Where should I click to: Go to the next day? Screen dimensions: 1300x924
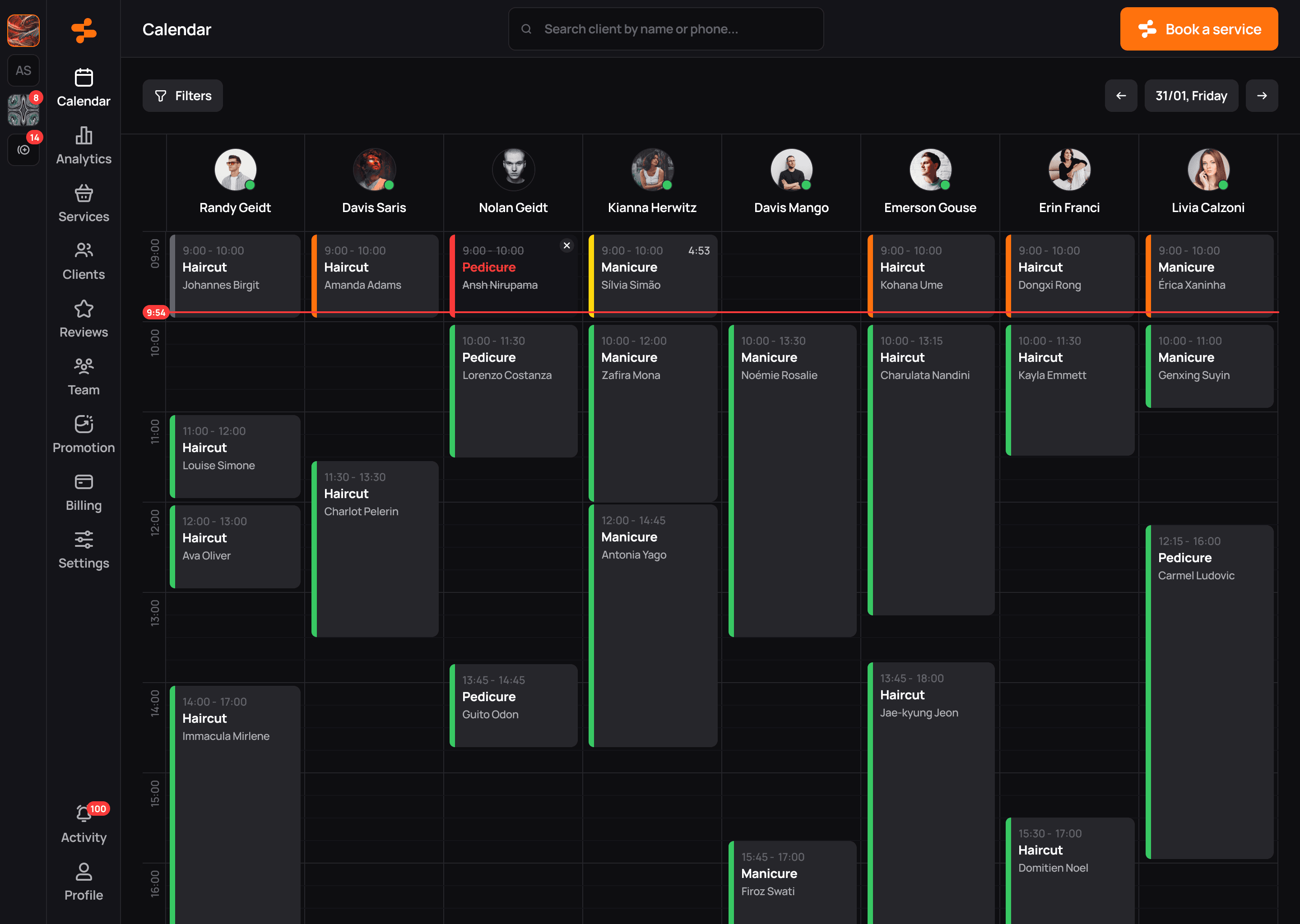(x=1261, y=96)
